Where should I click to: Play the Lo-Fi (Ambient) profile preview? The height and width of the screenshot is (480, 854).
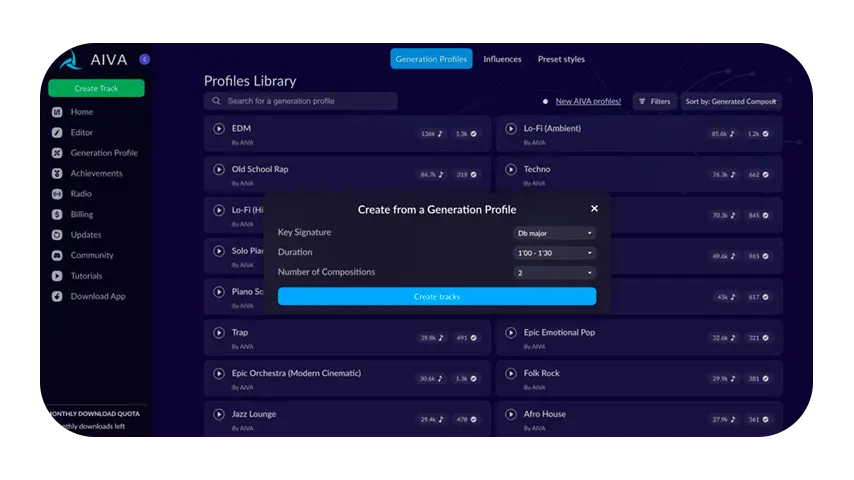coord(511,129)
